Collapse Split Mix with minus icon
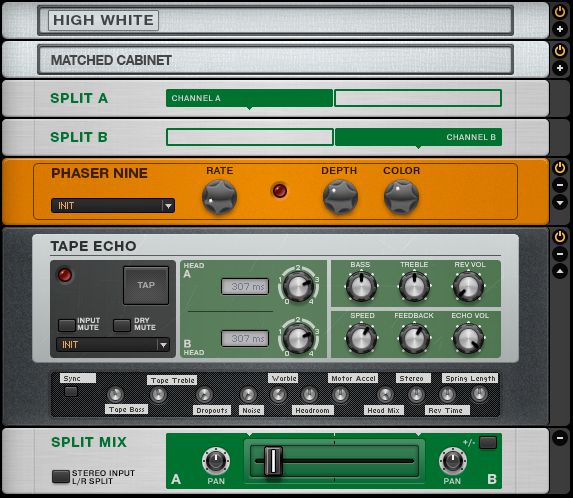This screenshot has height=498, width=573. coord(559,437)
